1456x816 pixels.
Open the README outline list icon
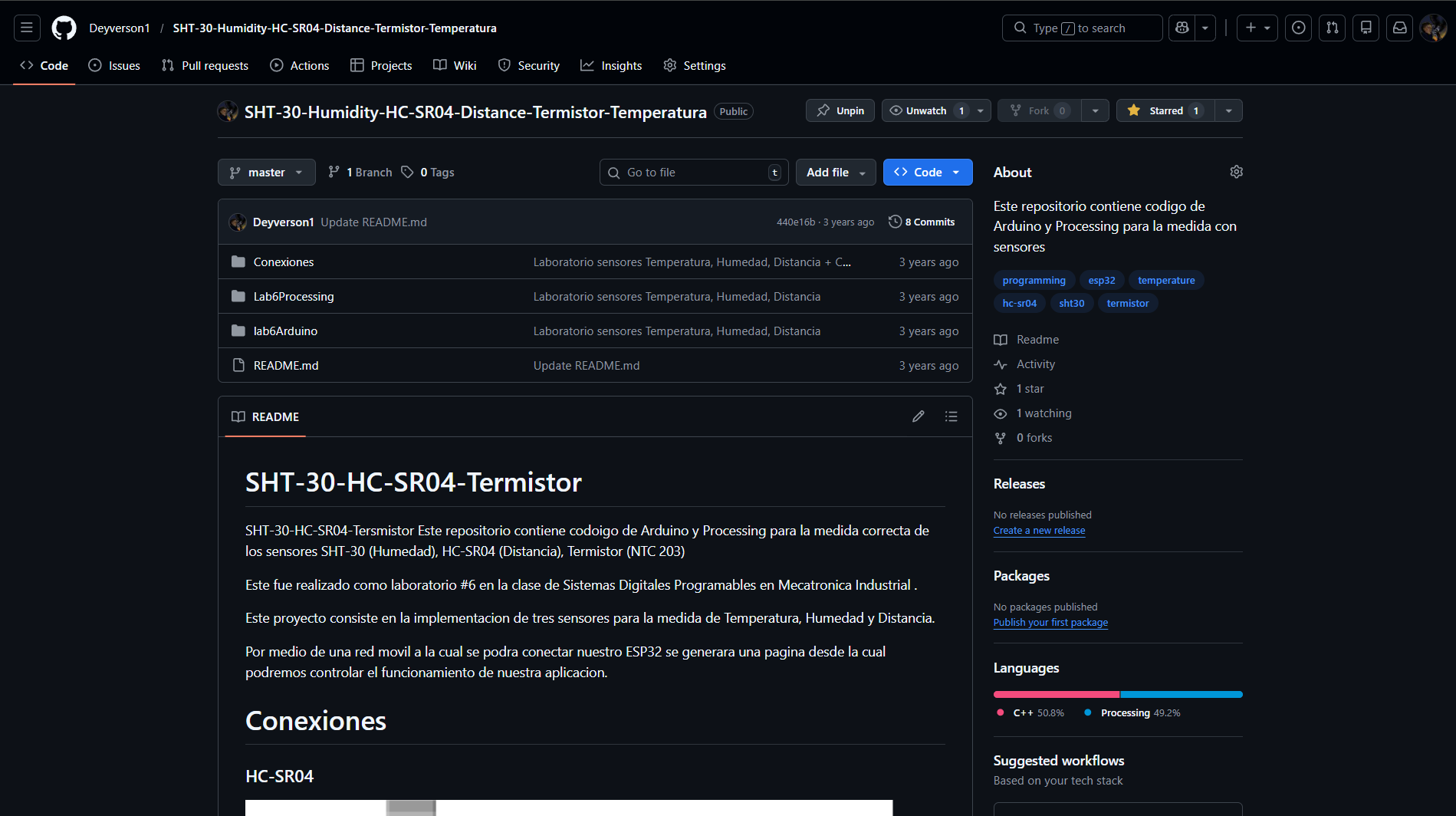pos(951,416)
